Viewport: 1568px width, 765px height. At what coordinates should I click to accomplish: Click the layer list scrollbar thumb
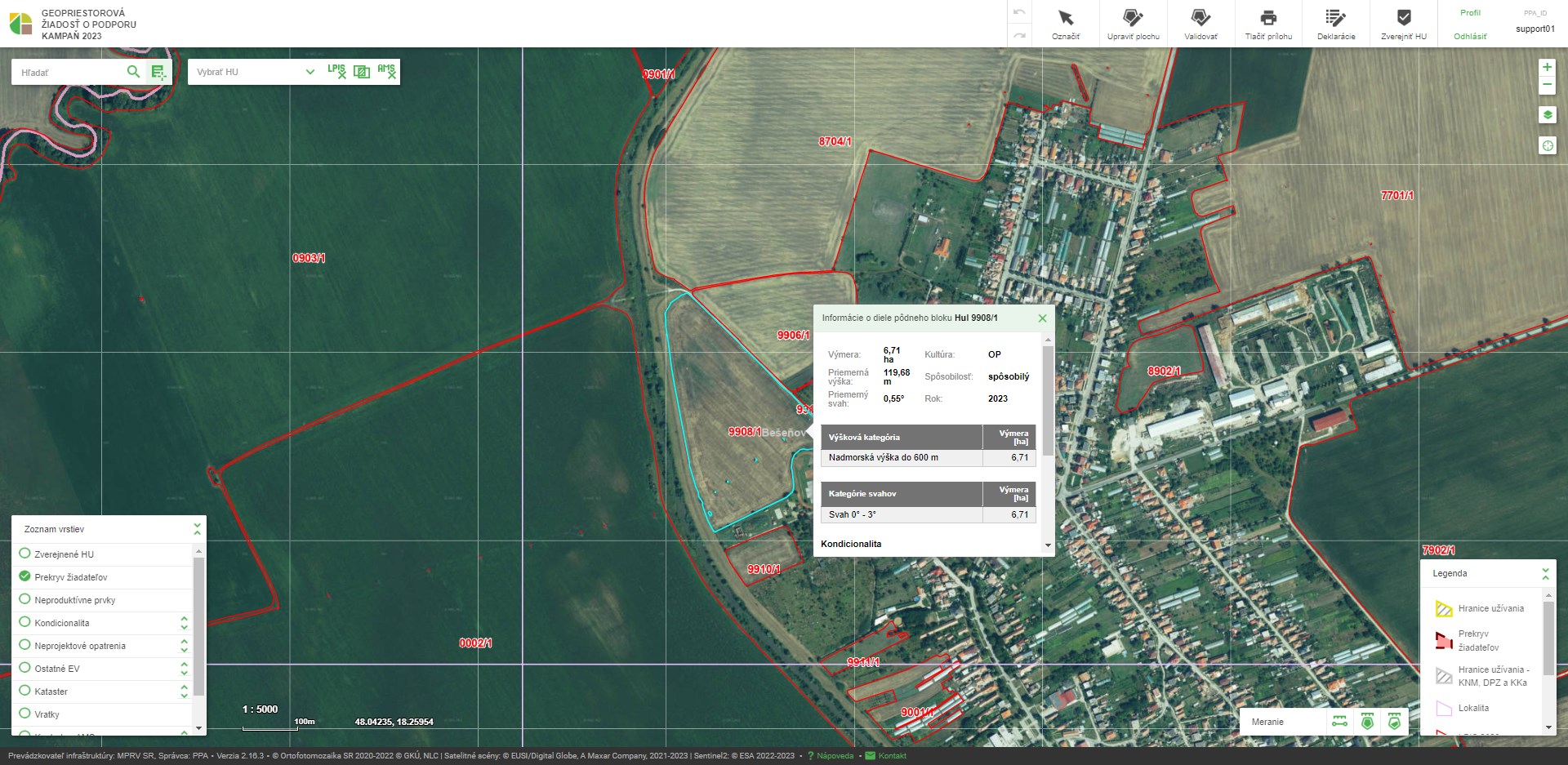(198, 626)
